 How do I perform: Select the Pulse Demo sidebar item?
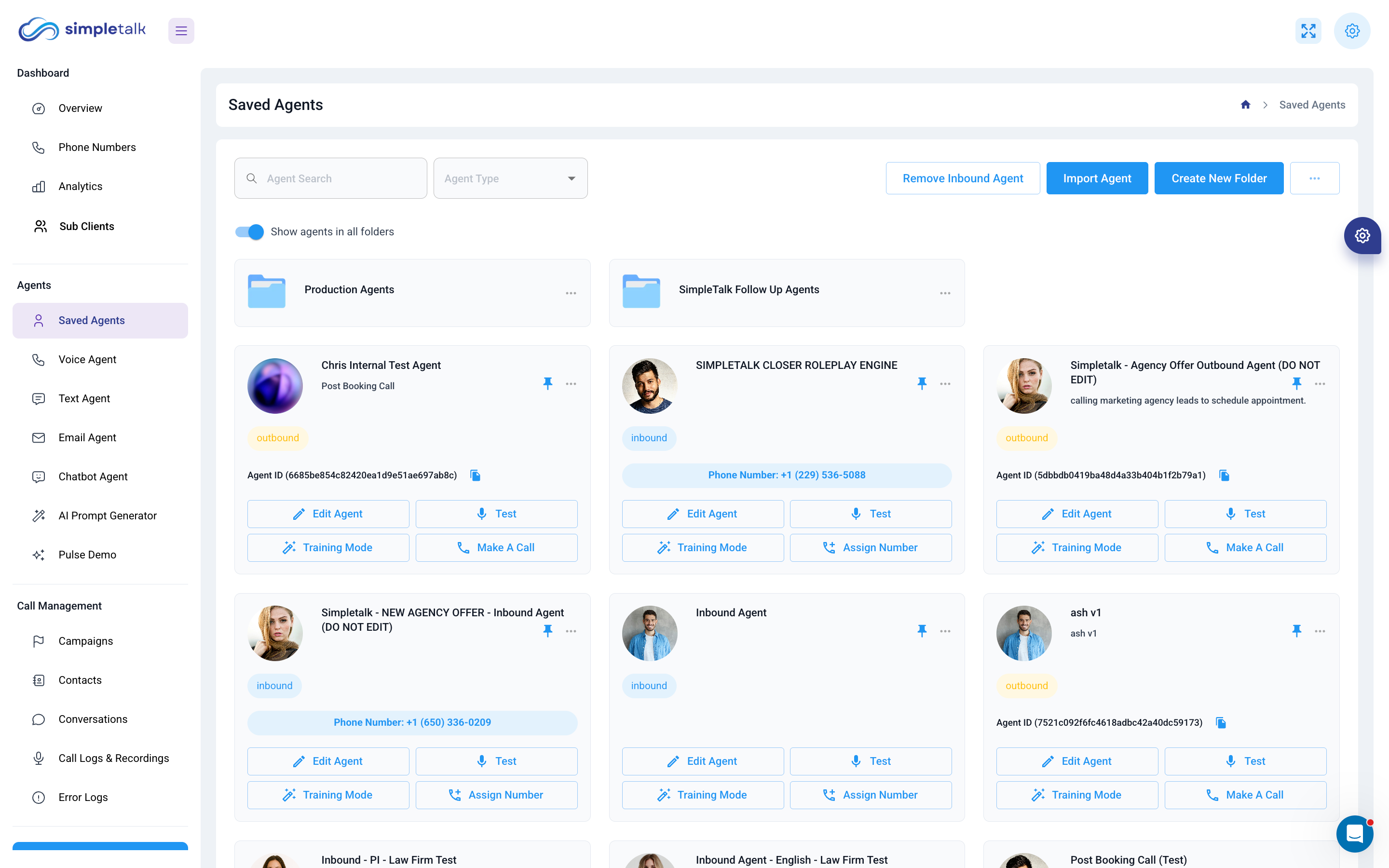click(x=87, y=555)
